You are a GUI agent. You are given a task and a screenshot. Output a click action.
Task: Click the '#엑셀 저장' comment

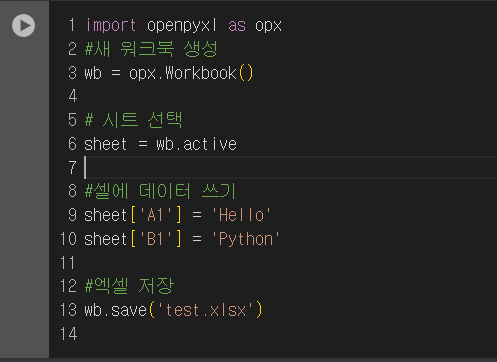pyautogui.click(x=129, y=286)
